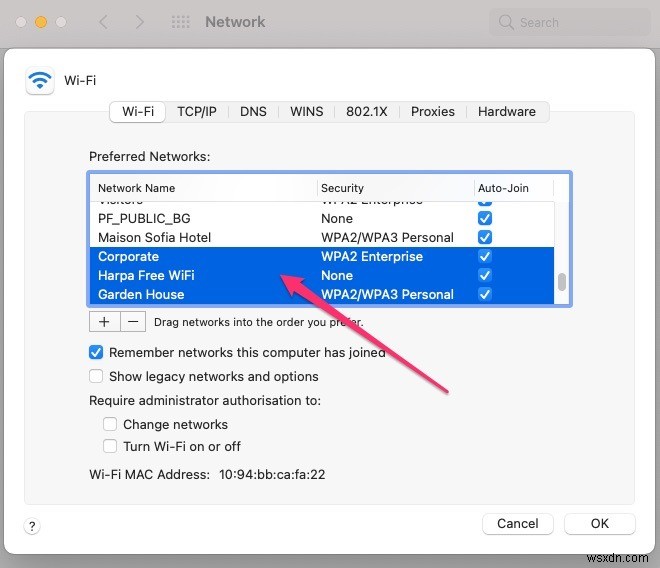
Task: Select the Harpa Free WiFi network
Action: [322, 275]
